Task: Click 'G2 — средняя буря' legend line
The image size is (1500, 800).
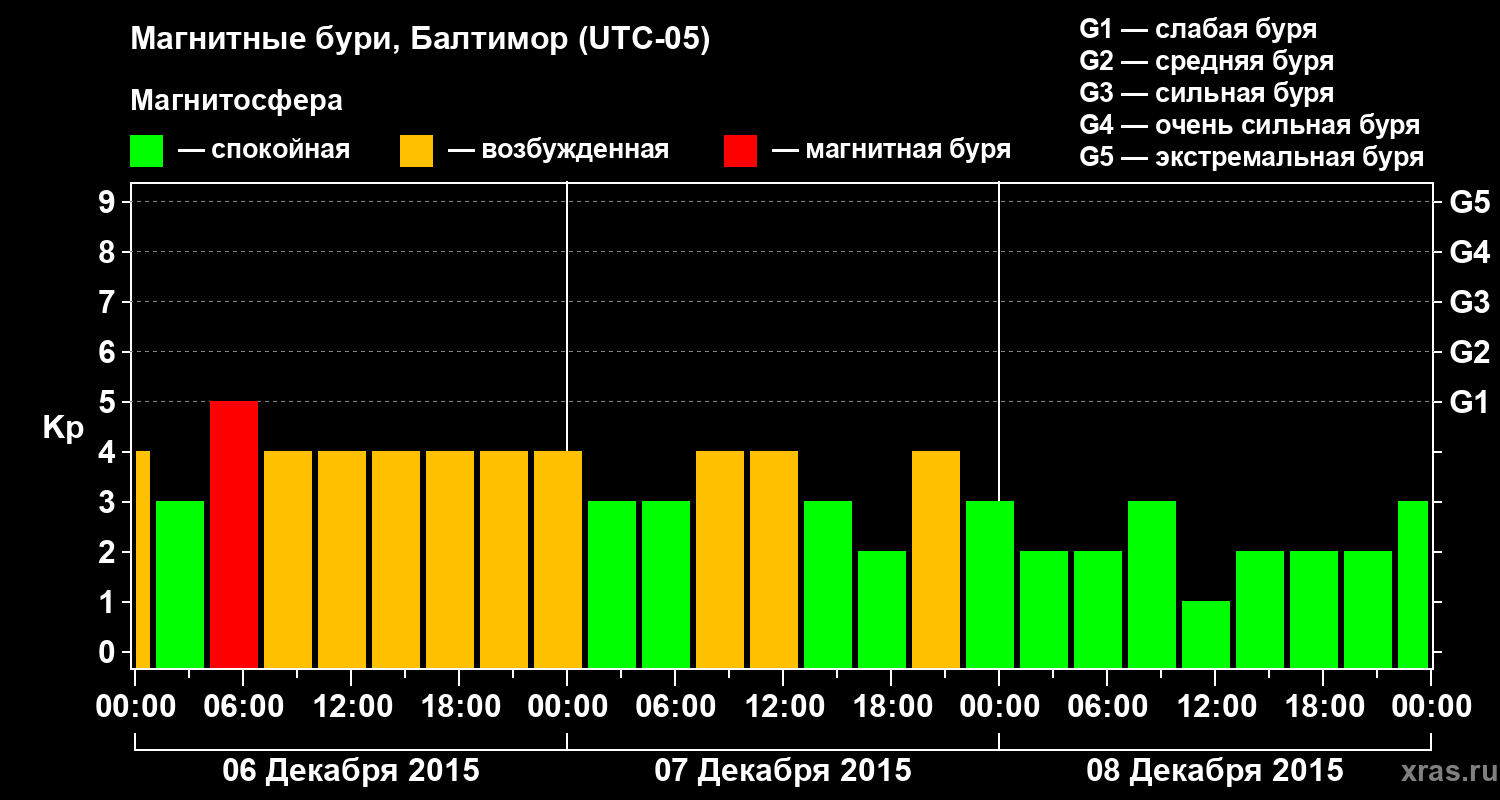Action: [1206, 61]
